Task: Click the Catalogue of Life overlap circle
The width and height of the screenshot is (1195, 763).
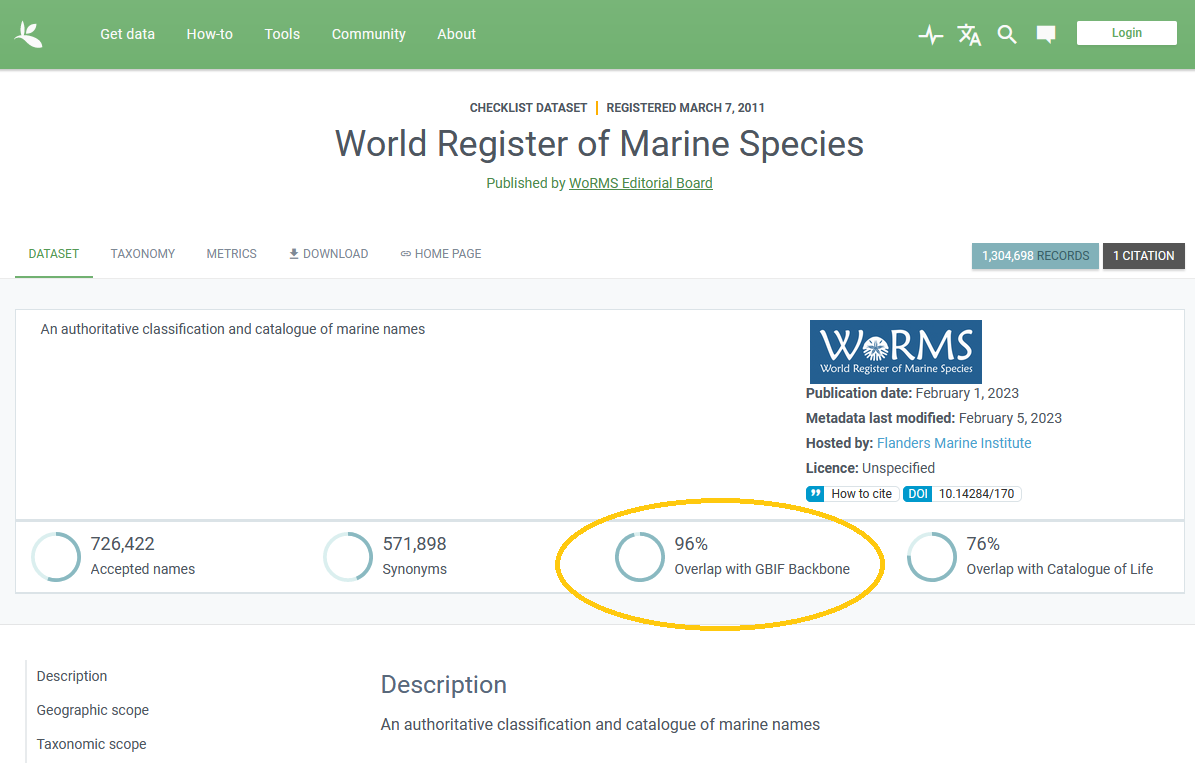Action: click(x=931, y=556)
